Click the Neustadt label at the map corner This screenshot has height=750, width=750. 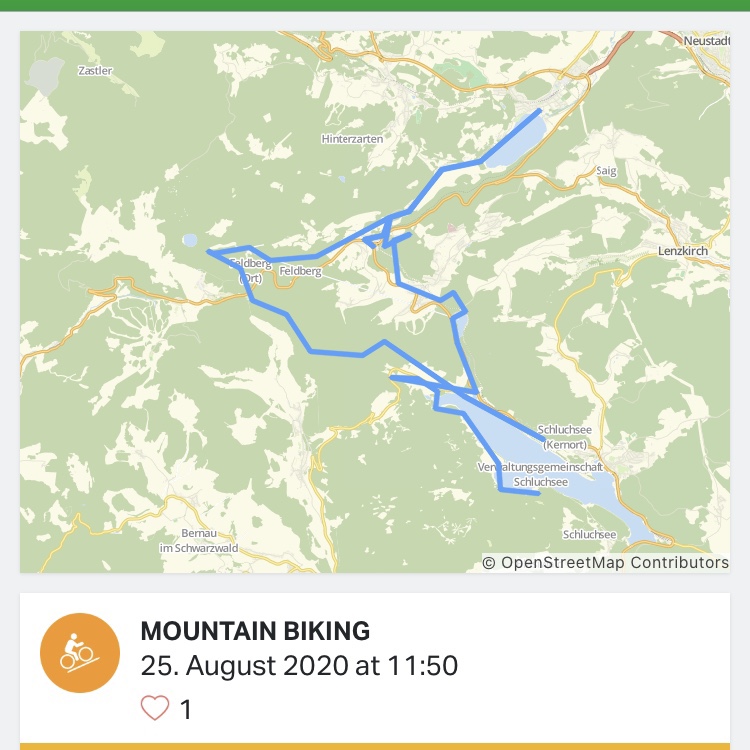click(708, 40)
